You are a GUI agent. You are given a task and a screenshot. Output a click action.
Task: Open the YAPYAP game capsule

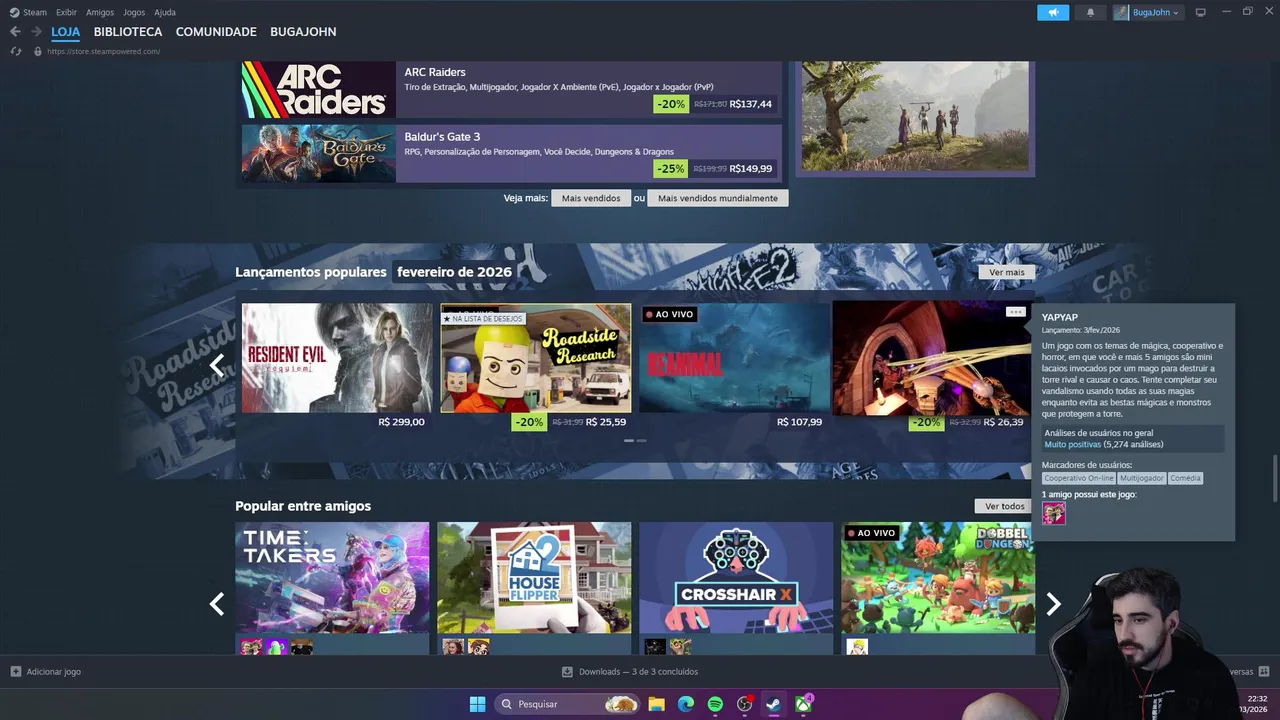click(x=932, y=357)
